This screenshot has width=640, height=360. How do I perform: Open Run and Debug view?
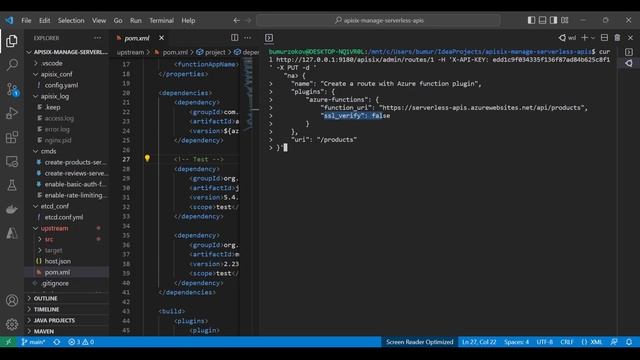[12, 113]
